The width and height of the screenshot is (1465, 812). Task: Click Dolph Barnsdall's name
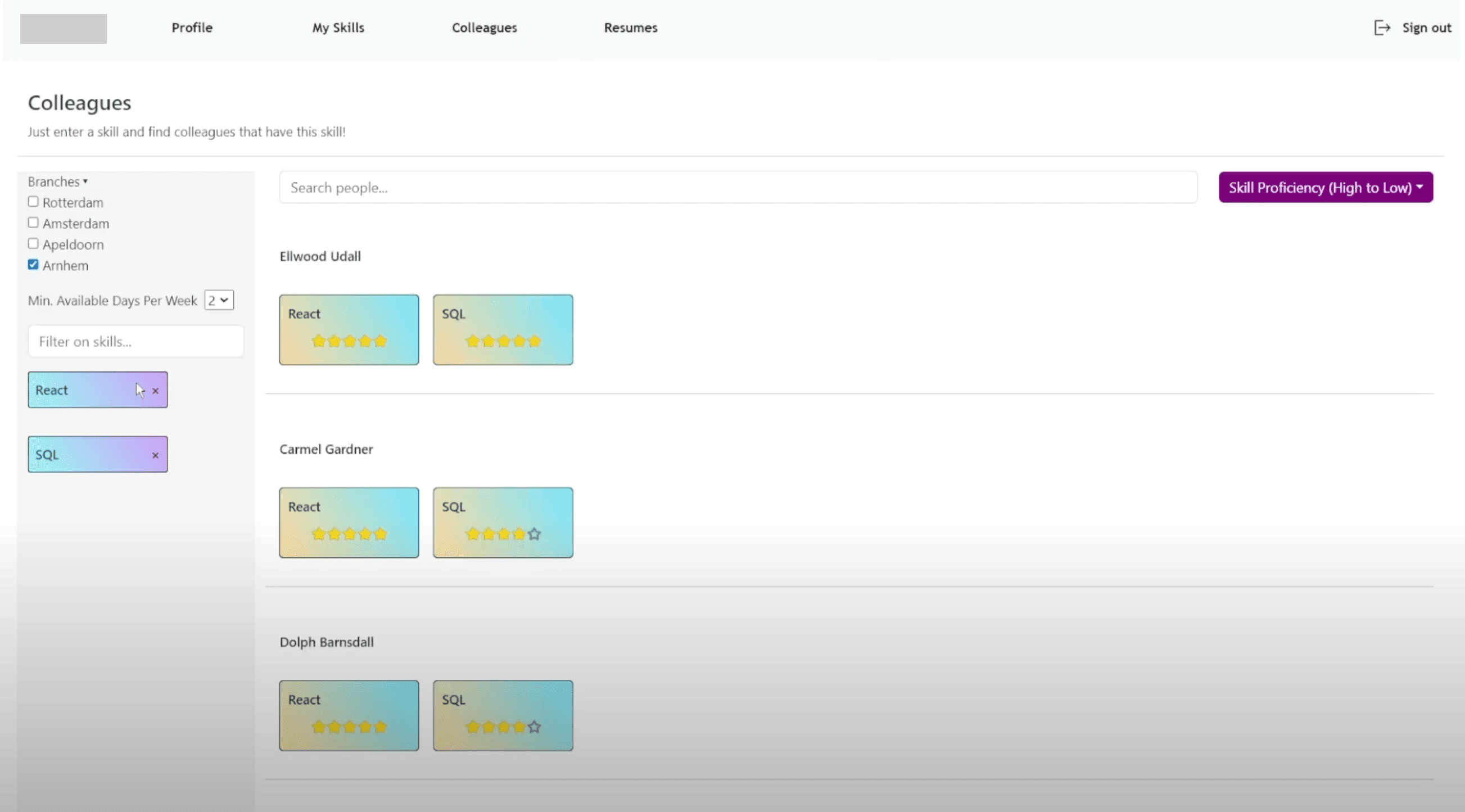(x=327, y=642)
